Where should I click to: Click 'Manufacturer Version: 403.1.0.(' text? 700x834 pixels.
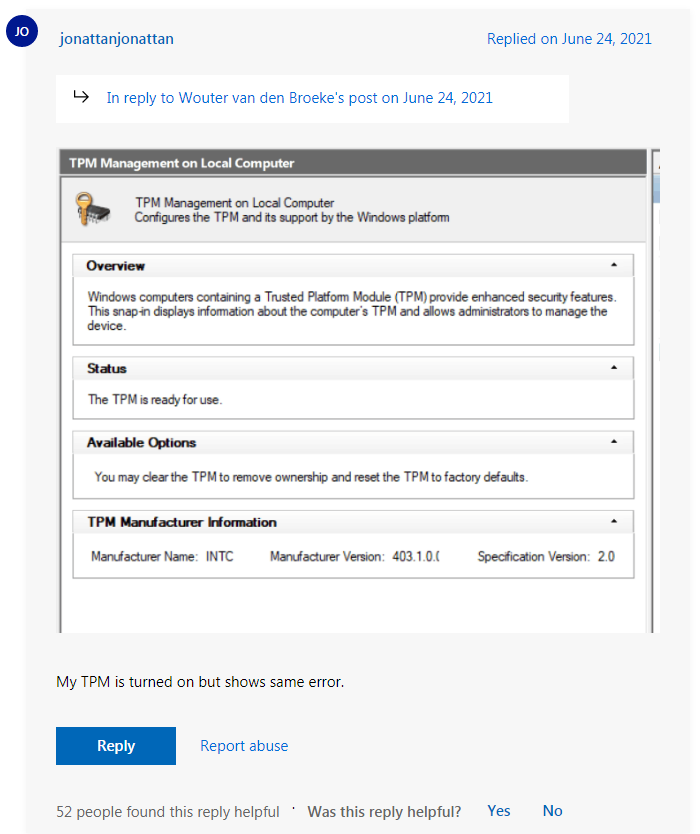tap(355, 556)
